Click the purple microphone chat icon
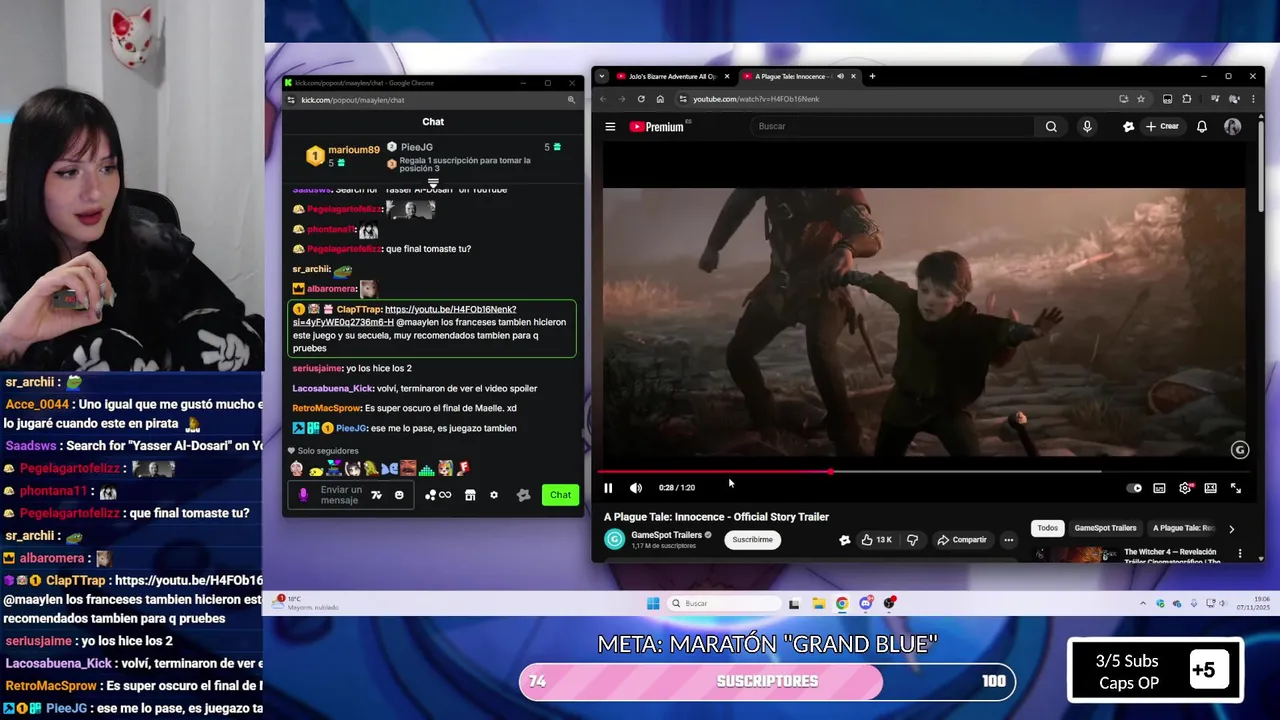 (x=304, y=495)
